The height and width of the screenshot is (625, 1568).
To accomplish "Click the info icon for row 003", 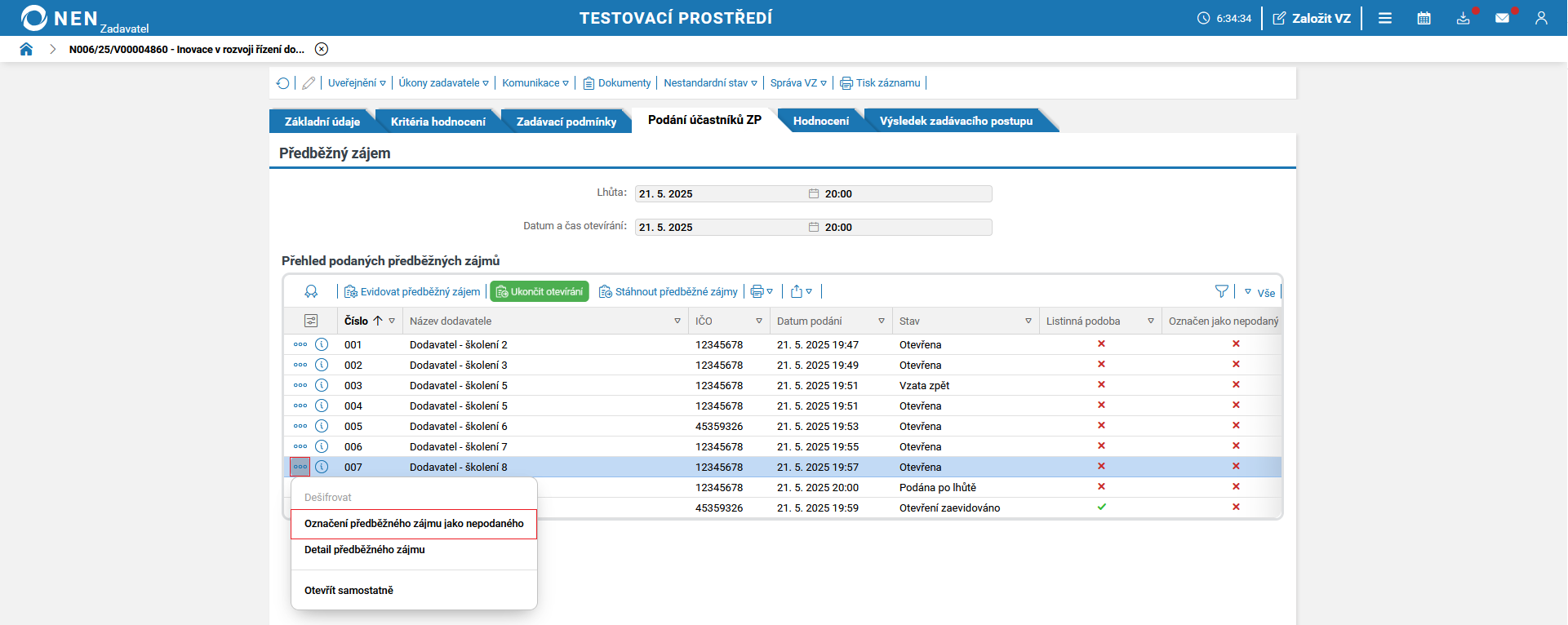I will (x=322, y=385).
